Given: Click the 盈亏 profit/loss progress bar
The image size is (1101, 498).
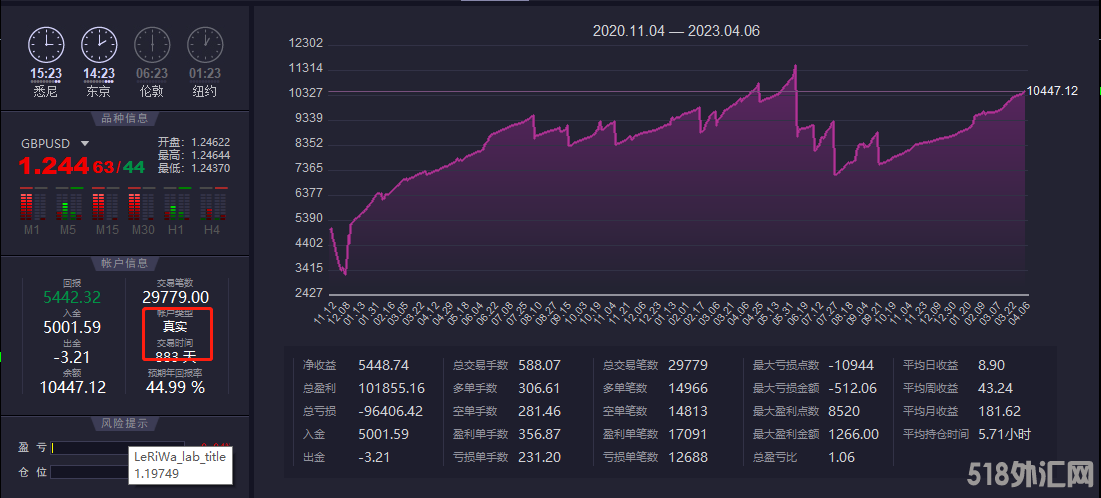Looking at the screenshot, I should (118, 448).
